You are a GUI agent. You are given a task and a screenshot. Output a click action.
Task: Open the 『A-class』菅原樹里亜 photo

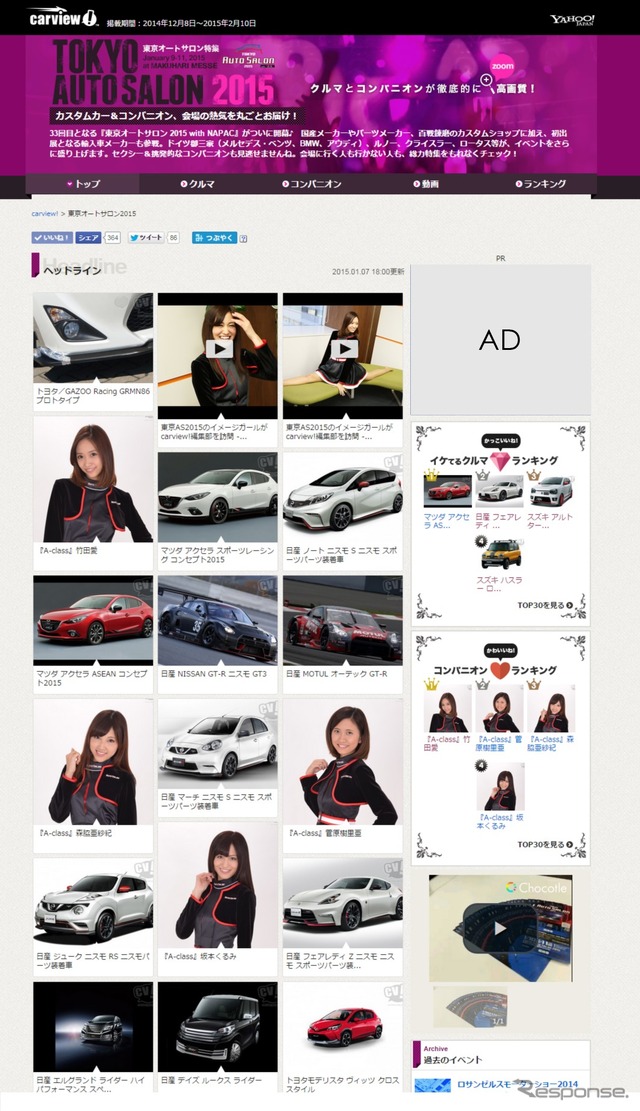(x=343, y=762)
